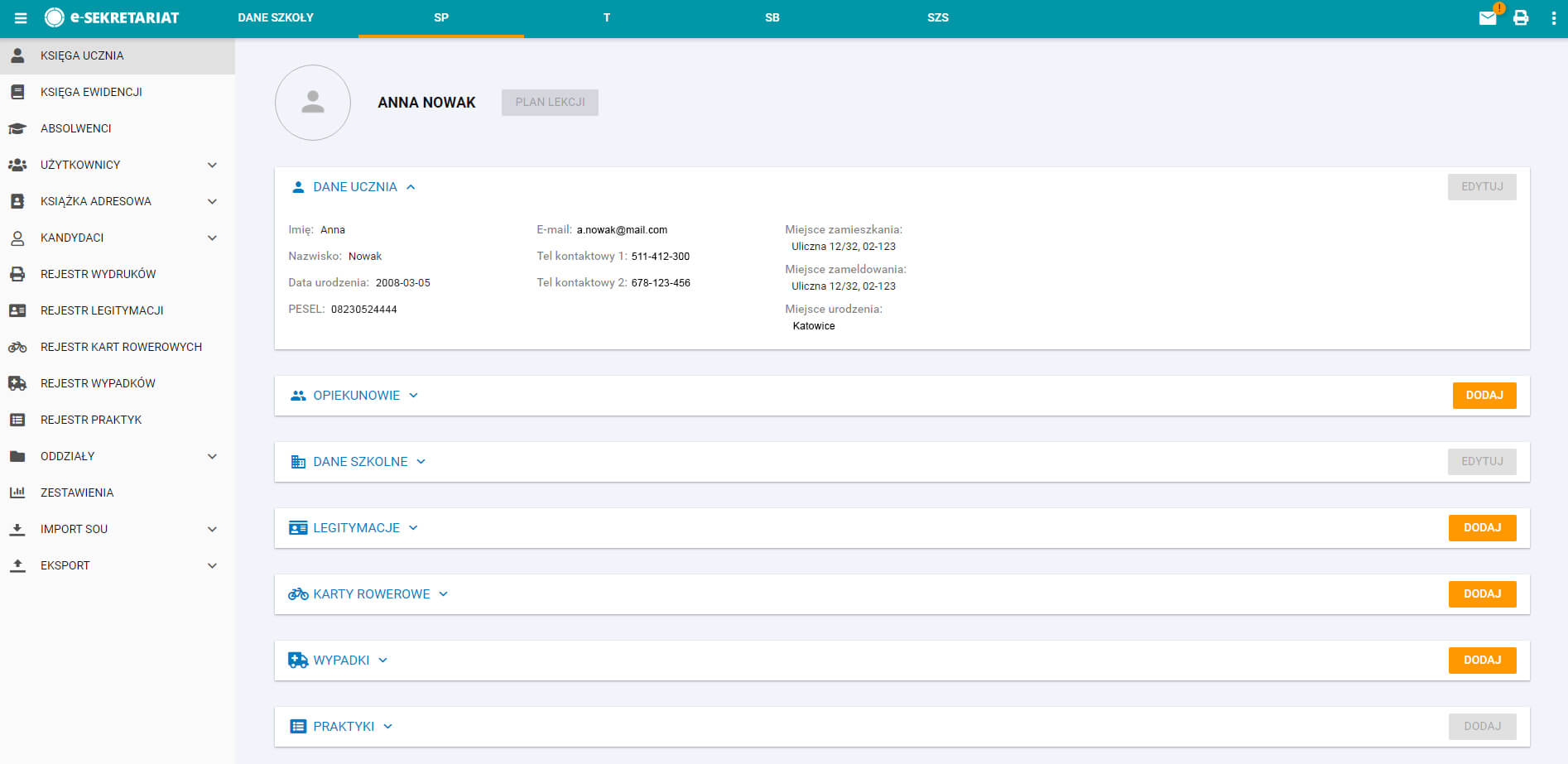Image resolution: width=1568 pixels, height=764 pixels.
Task: Click the Rejestr wydruków printer icon
Action: [17, 274]
